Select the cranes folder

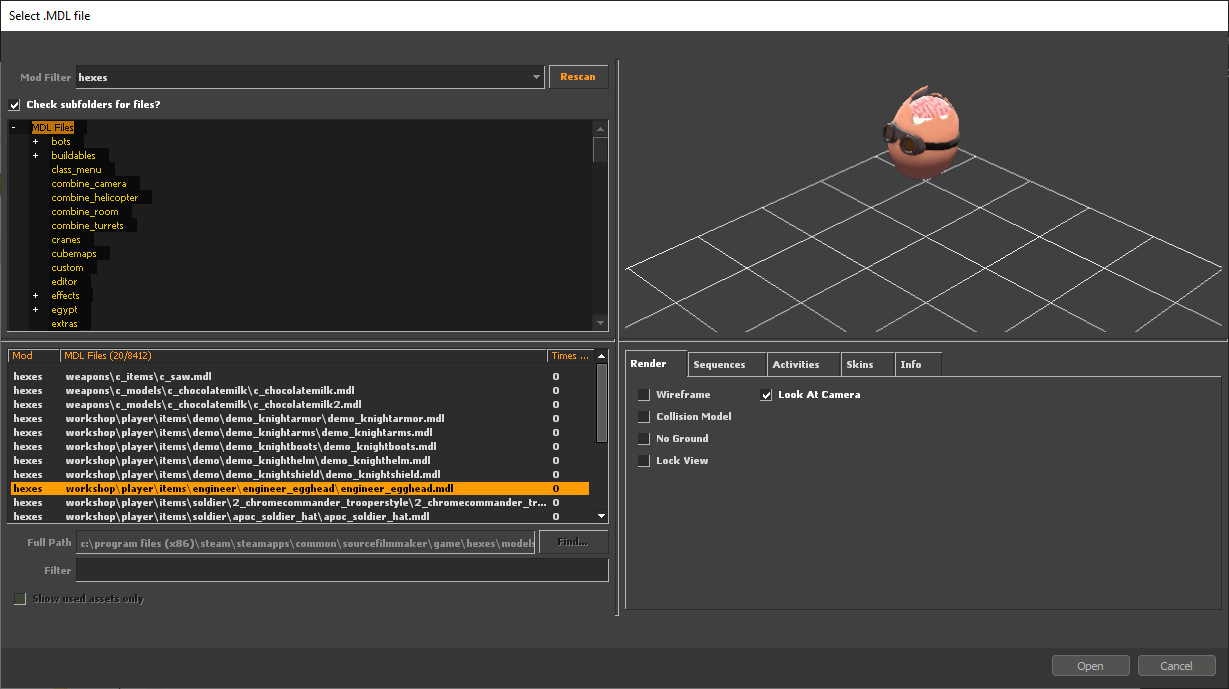tap(67, 240)
